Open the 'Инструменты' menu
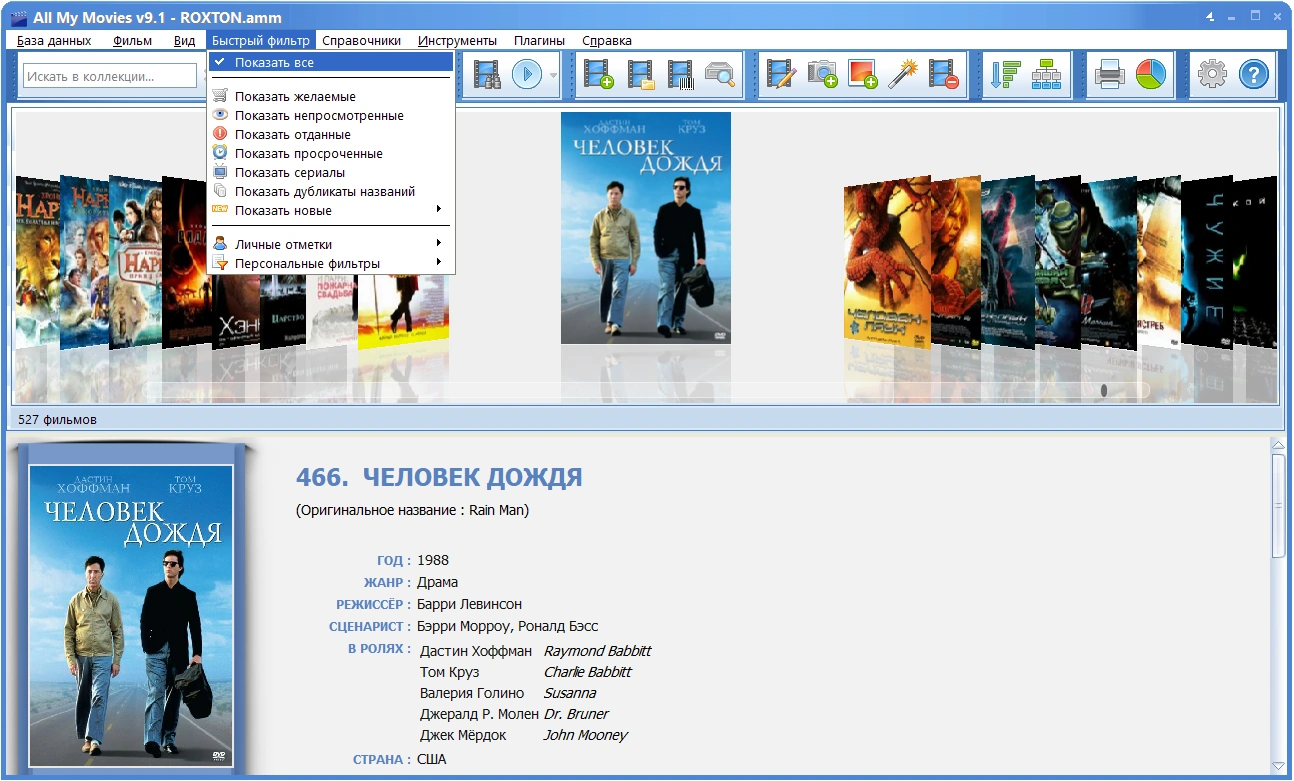Screen dimensions: 1294x781 458,40
